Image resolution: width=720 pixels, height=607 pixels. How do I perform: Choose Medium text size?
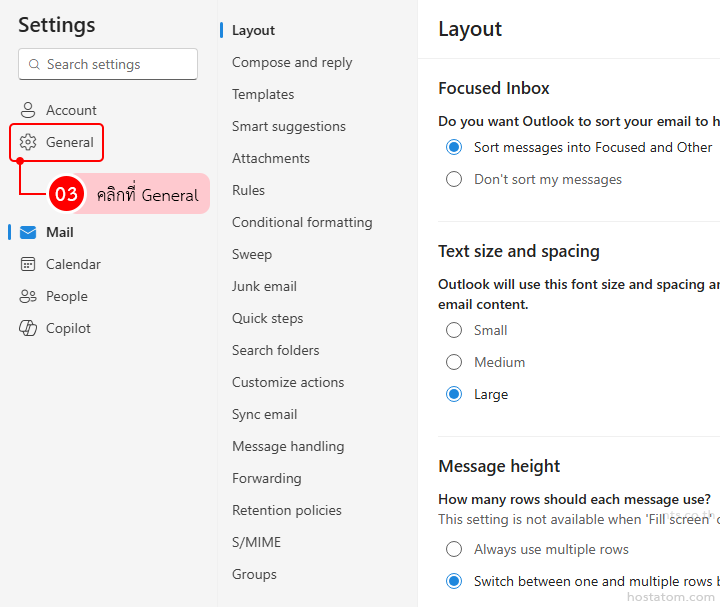pos(454,362)
